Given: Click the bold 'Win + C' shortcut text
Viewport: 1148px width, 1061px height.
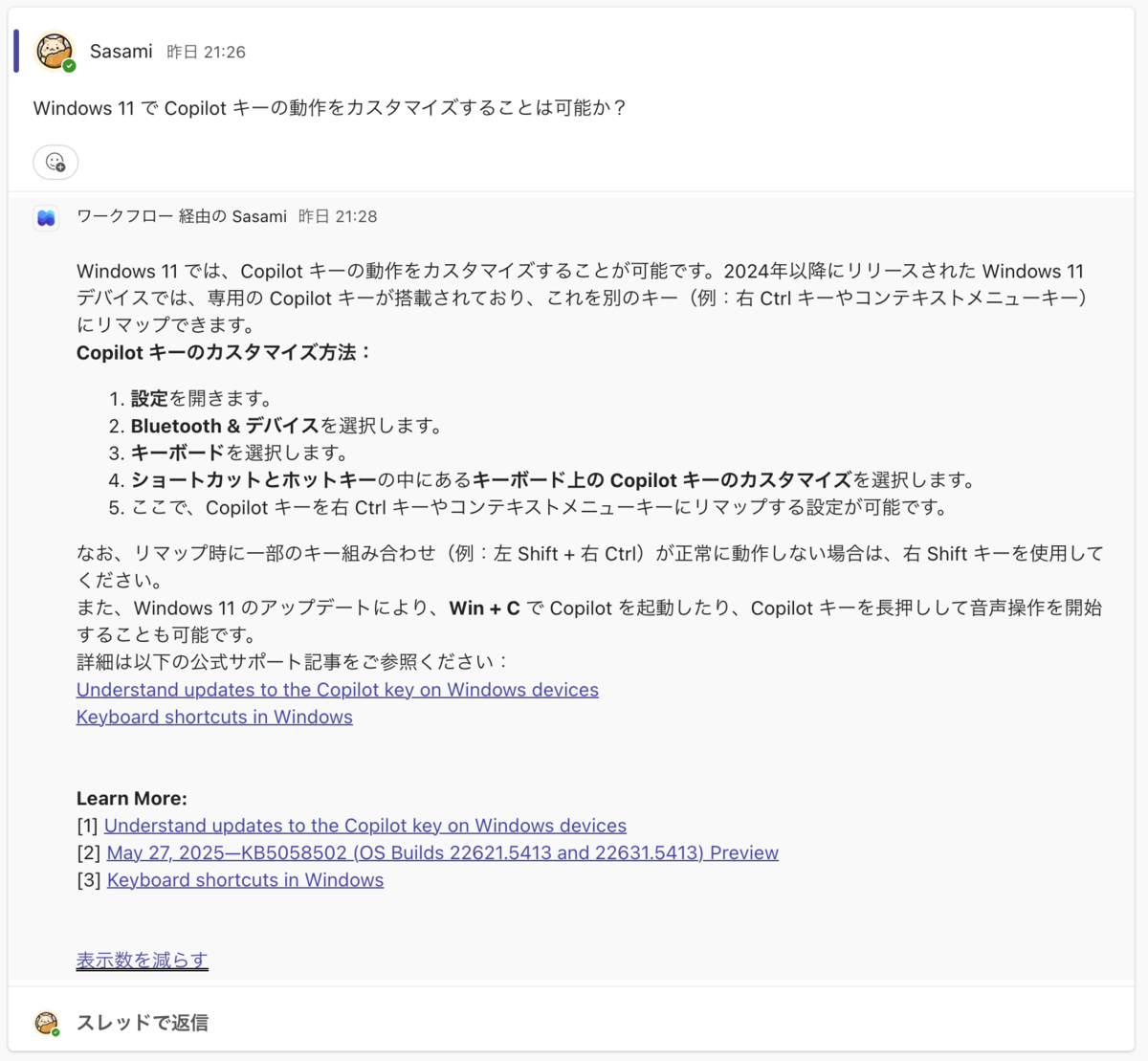Looking at the screenshot, I should (484, 608).
